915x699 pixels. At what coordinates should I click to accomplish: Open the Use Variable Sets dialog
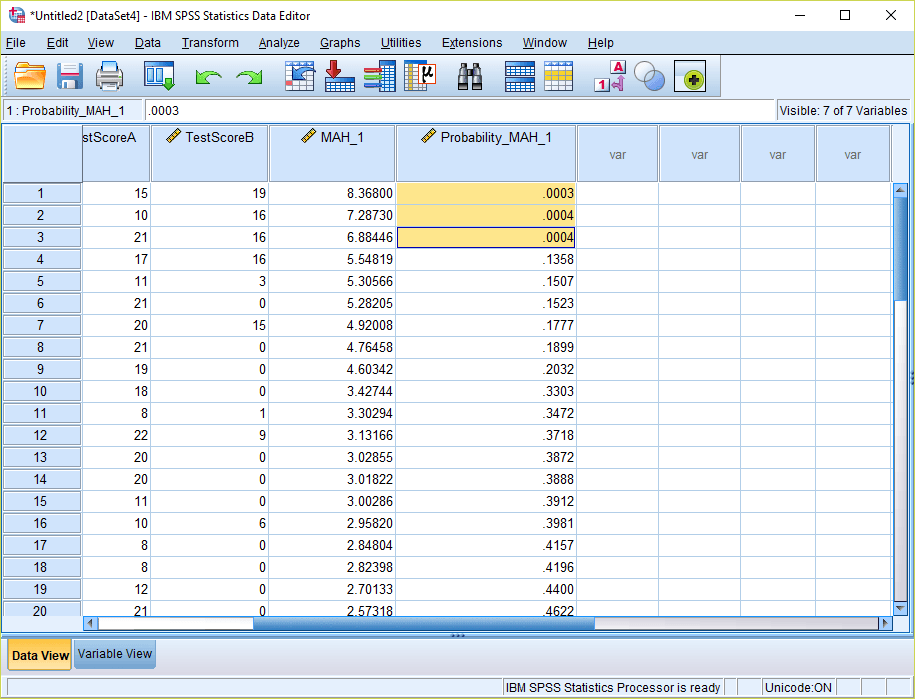(649, 76)
